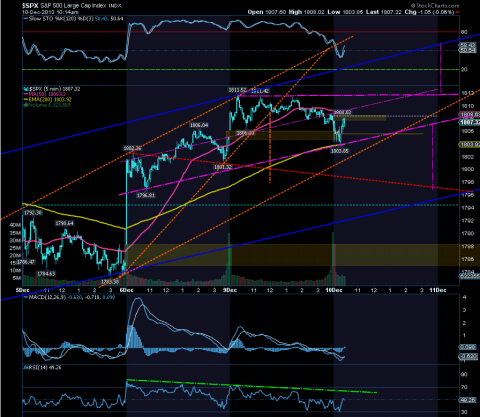The height and width of the screenshot is (417, 480).
Task: Click the 1802.26 price label
Action: tap(132, 148)
